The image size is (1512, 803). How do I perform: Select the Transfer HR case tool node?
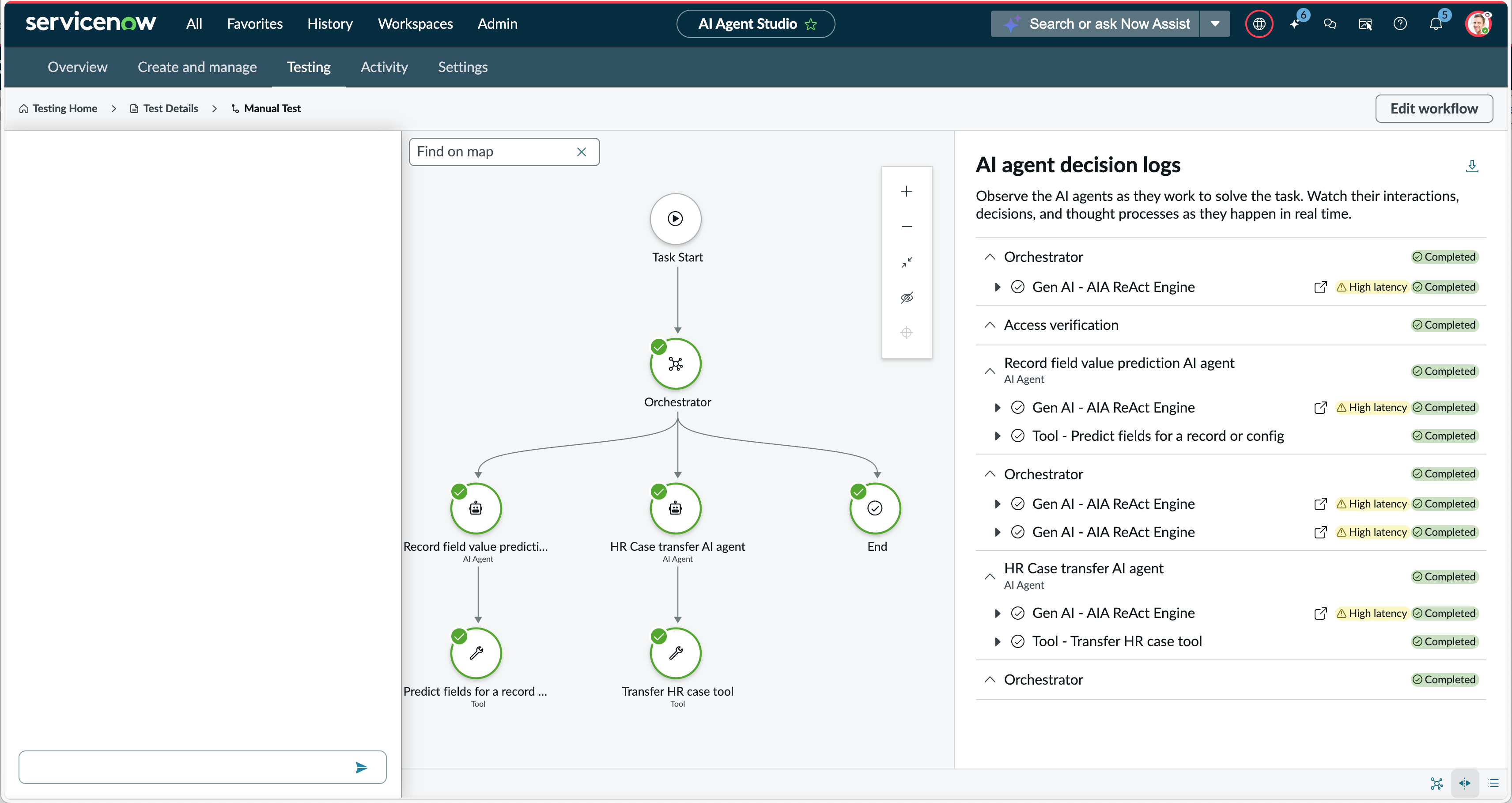[676, 653]
